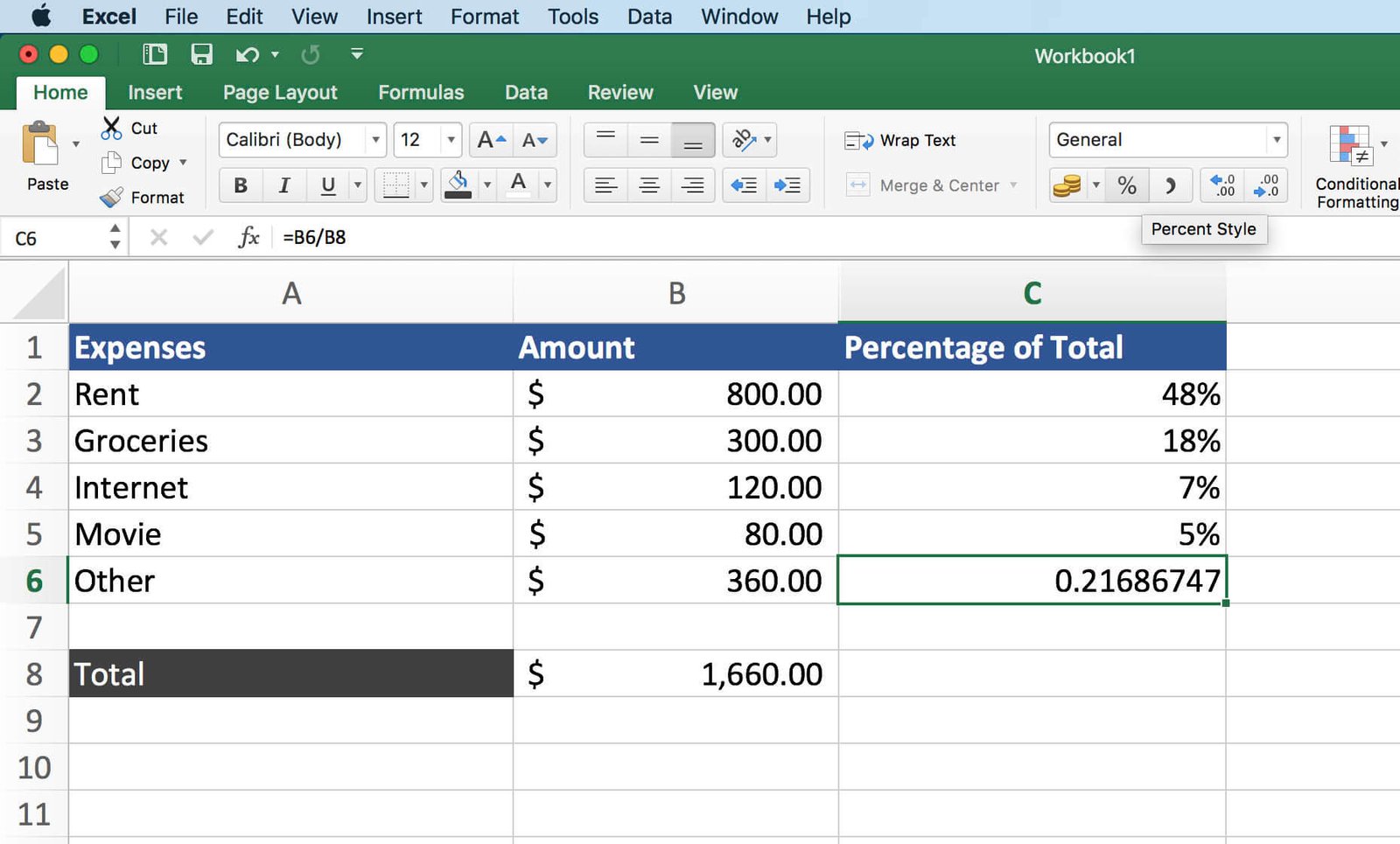1400x844 pixels.
Task: Toggle bold formatting
Action: [240, 185]
